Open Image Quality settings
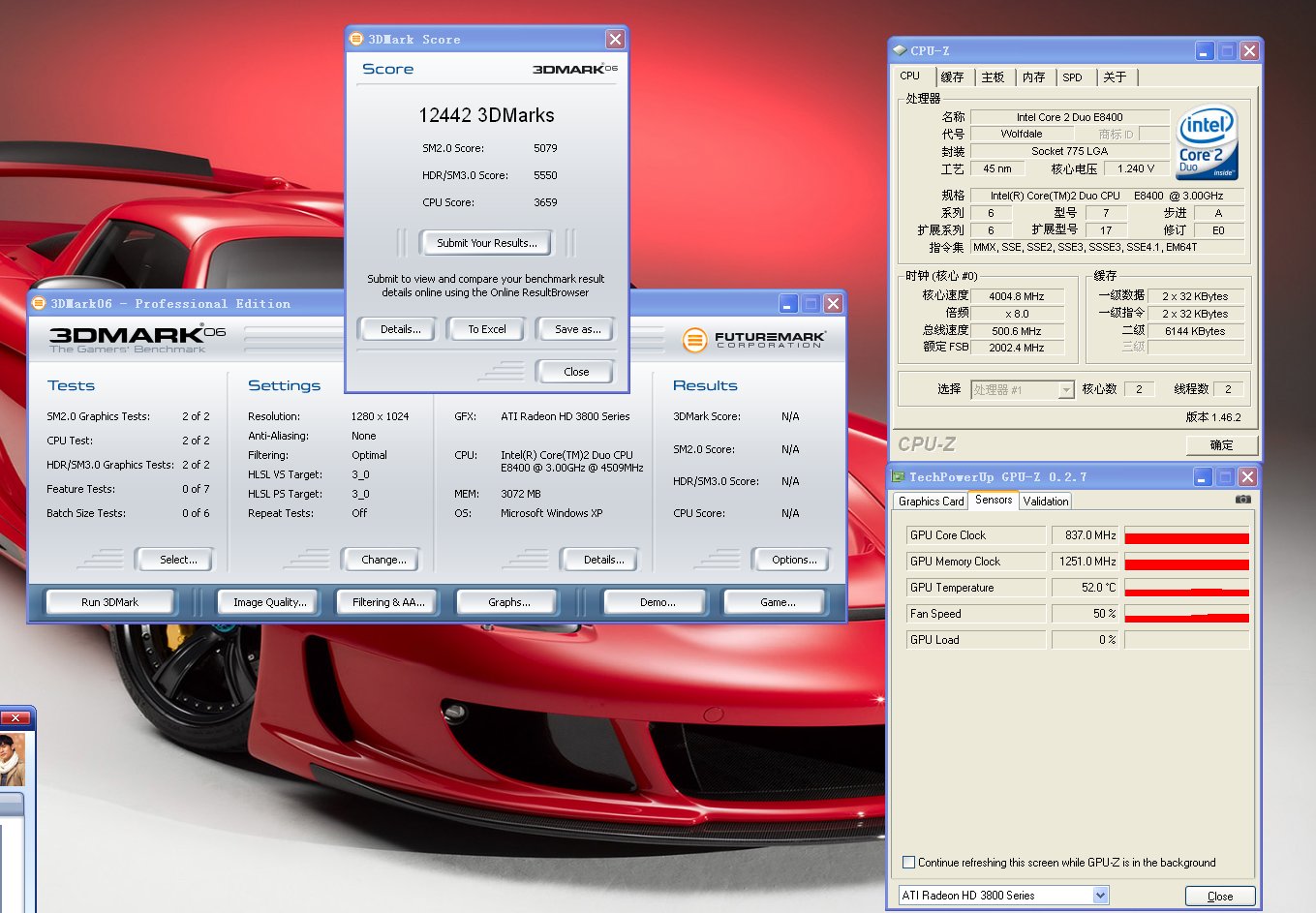The width and height of the screenshot is (1316, 913). 269,602
